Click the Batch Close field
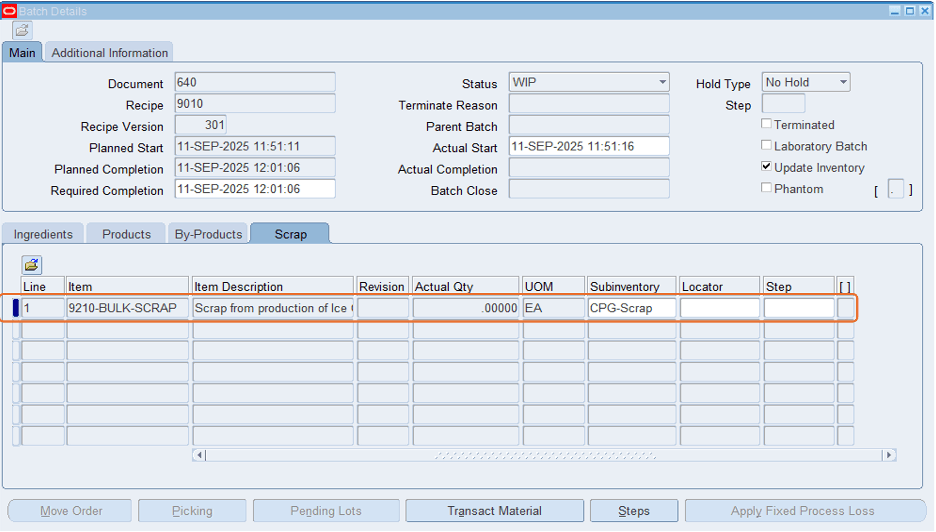The width and height of the screenshot is (936, 532). click(589, 189)
